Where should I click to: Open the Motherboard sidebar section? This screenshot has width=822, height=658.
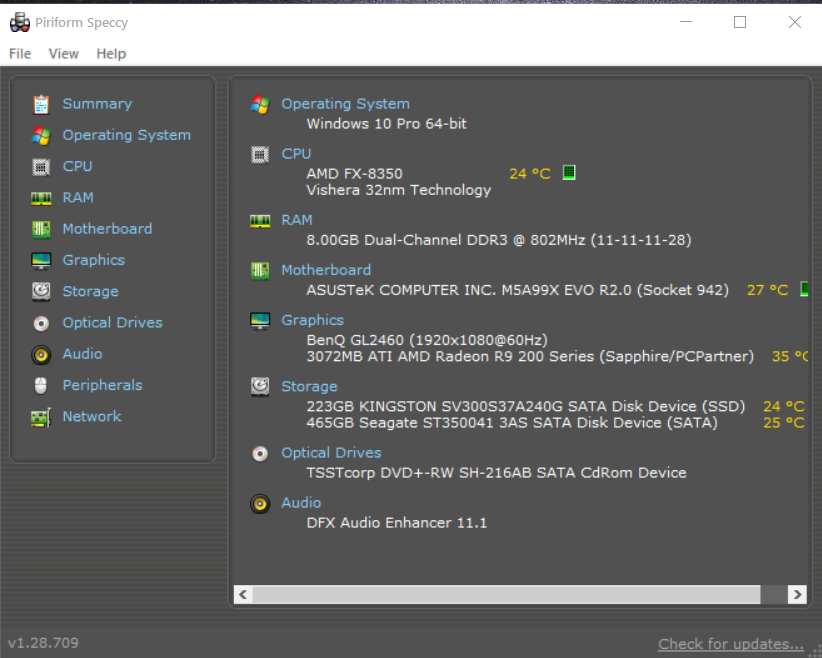click(107, 229)
